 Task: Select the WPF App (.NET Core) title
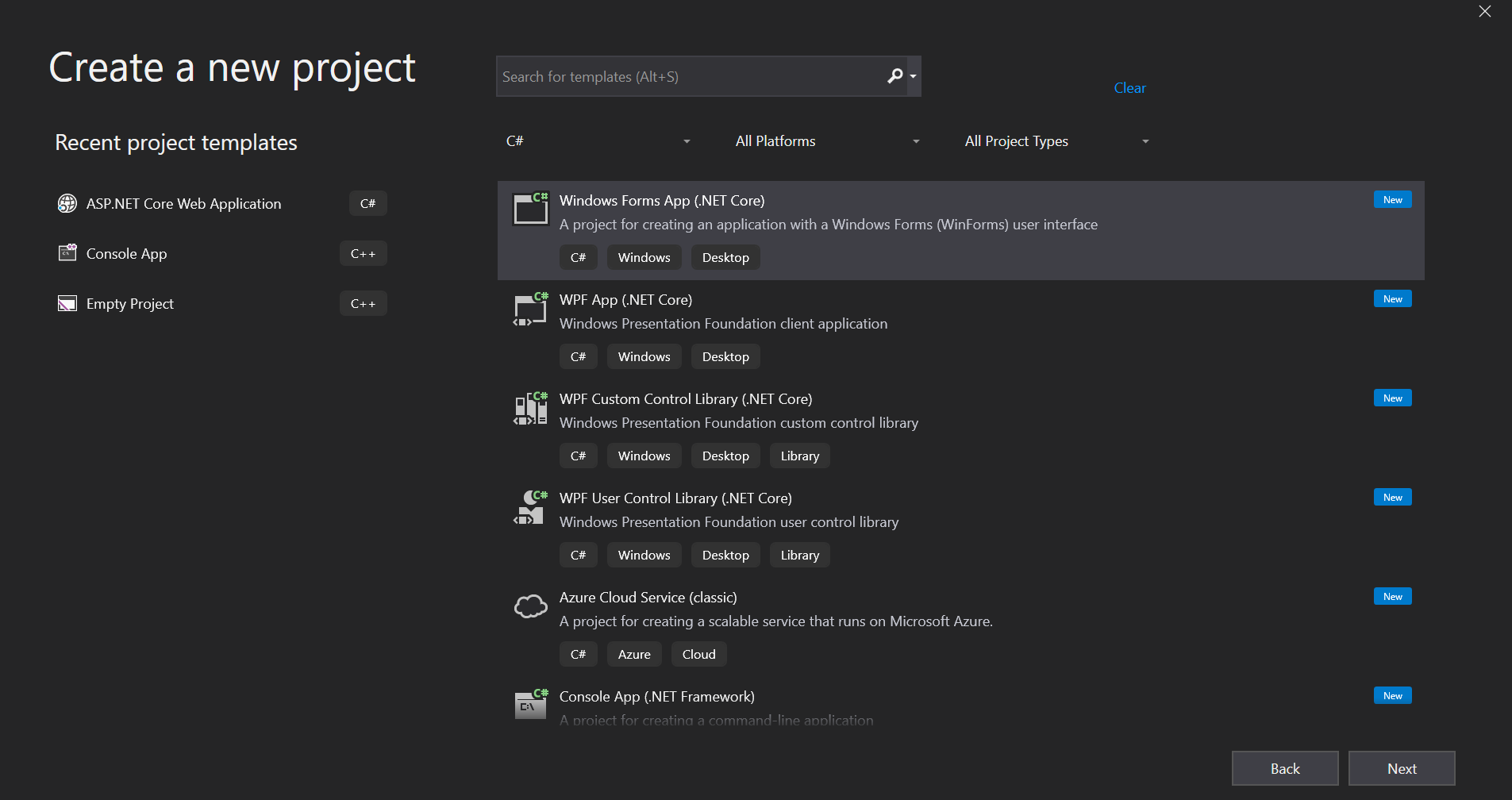(x=625, y=300)
